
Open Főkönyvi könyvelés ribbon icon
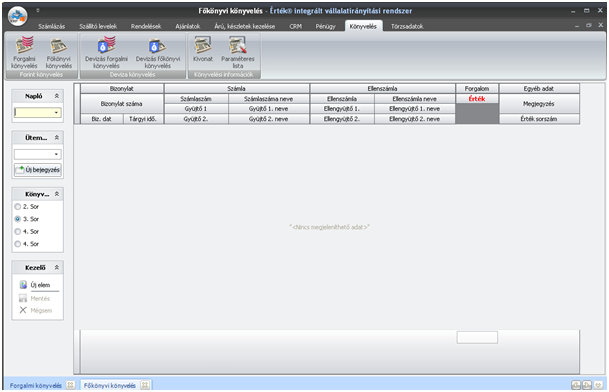point(59,52)
